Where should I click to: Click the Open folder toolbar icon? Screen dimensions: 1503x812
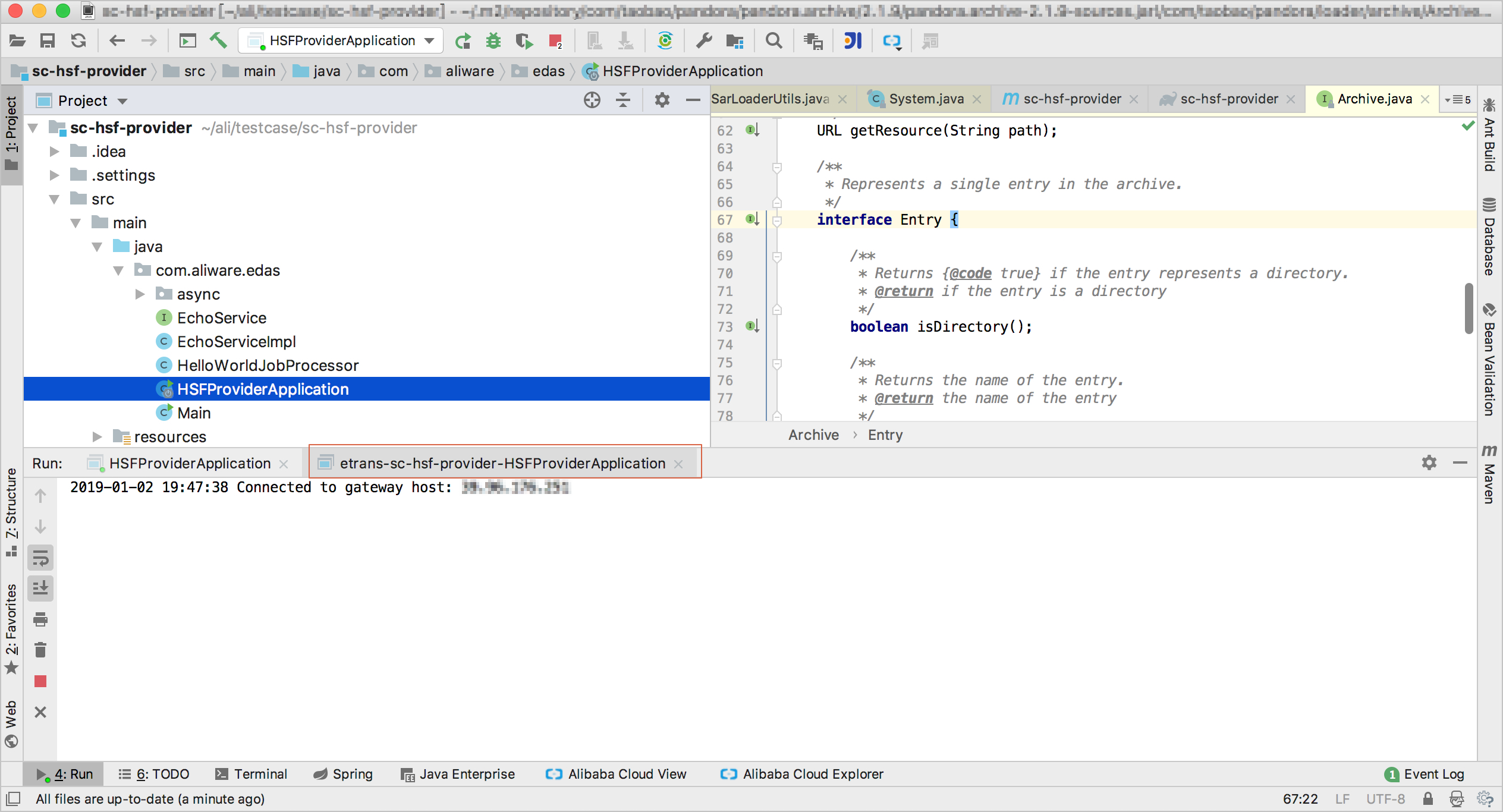[17, 41]
